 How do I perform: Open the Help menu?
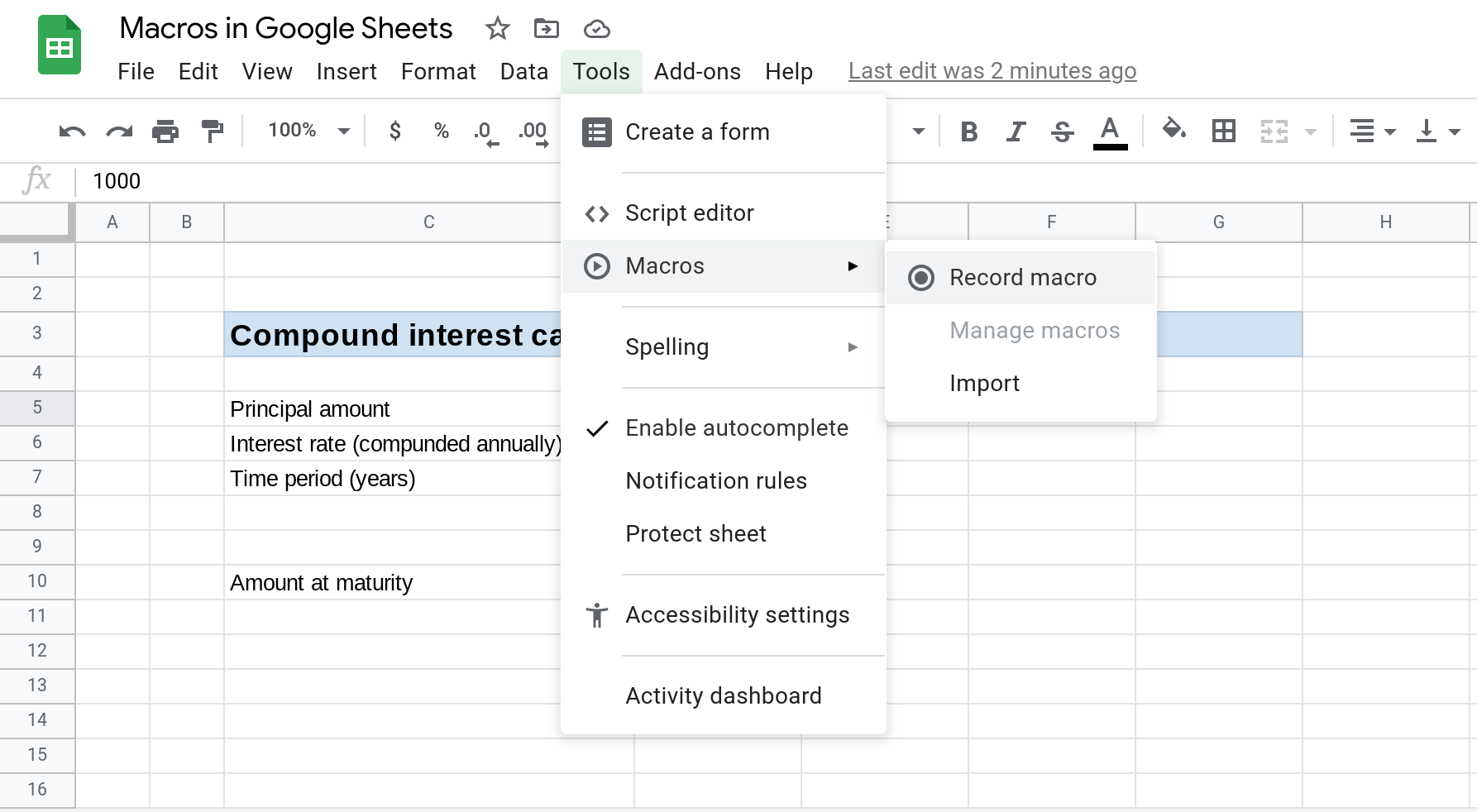(789, 72)
